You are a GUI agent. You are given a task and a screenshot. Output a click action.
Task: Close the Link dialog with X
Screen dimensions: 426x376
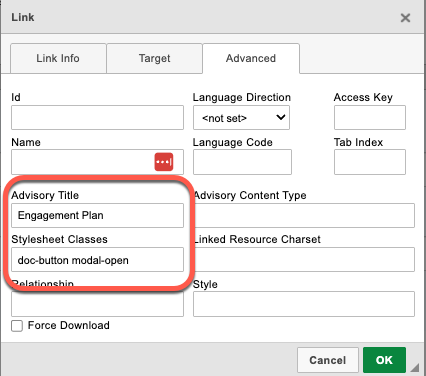[x=405, y=18]
